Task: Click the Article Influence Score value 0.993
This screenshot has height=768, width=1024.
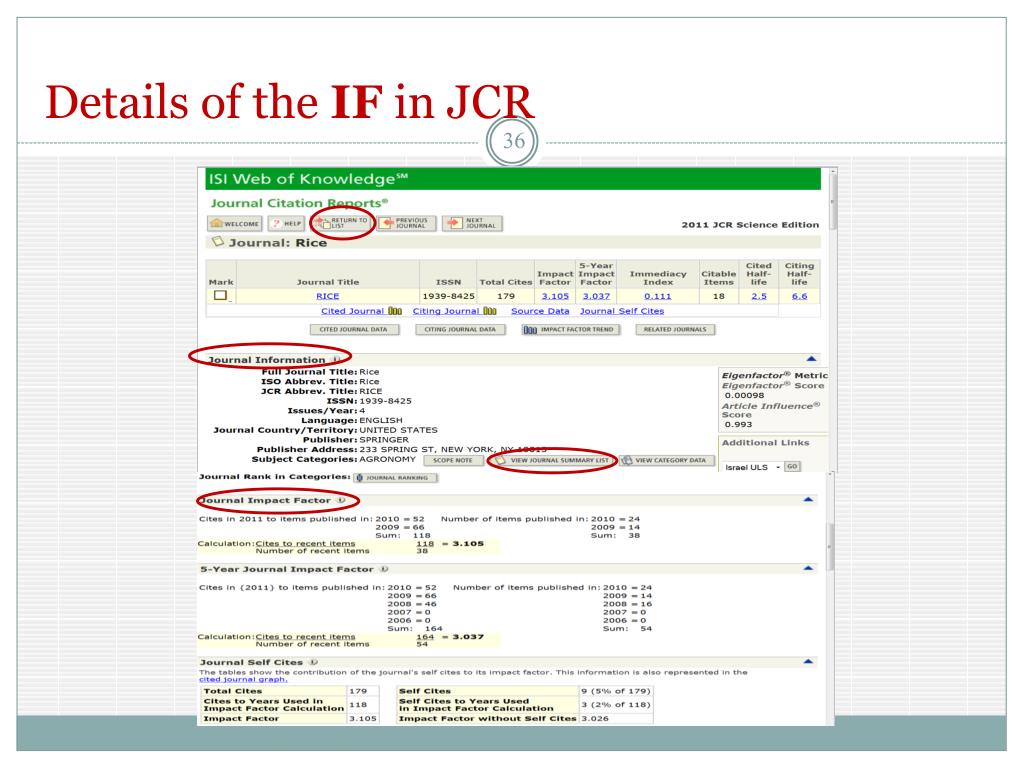Action: (x=738, y=424)
